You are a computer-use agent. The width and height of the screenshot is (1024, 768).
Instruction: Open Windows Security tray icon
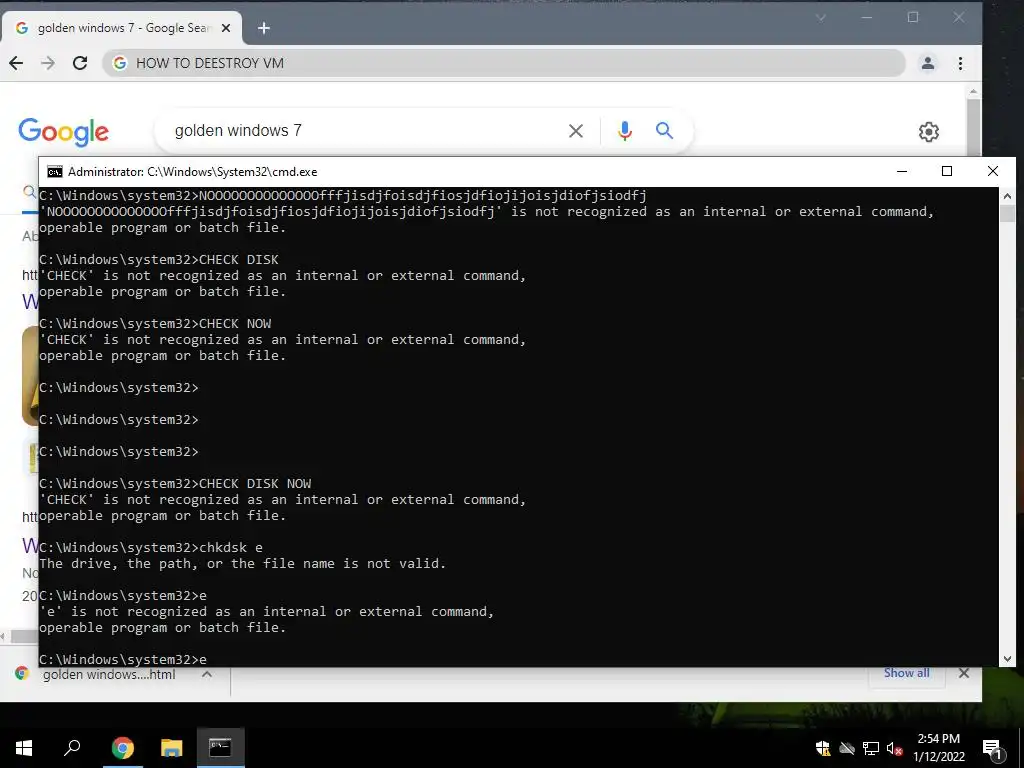pos(823,748)
